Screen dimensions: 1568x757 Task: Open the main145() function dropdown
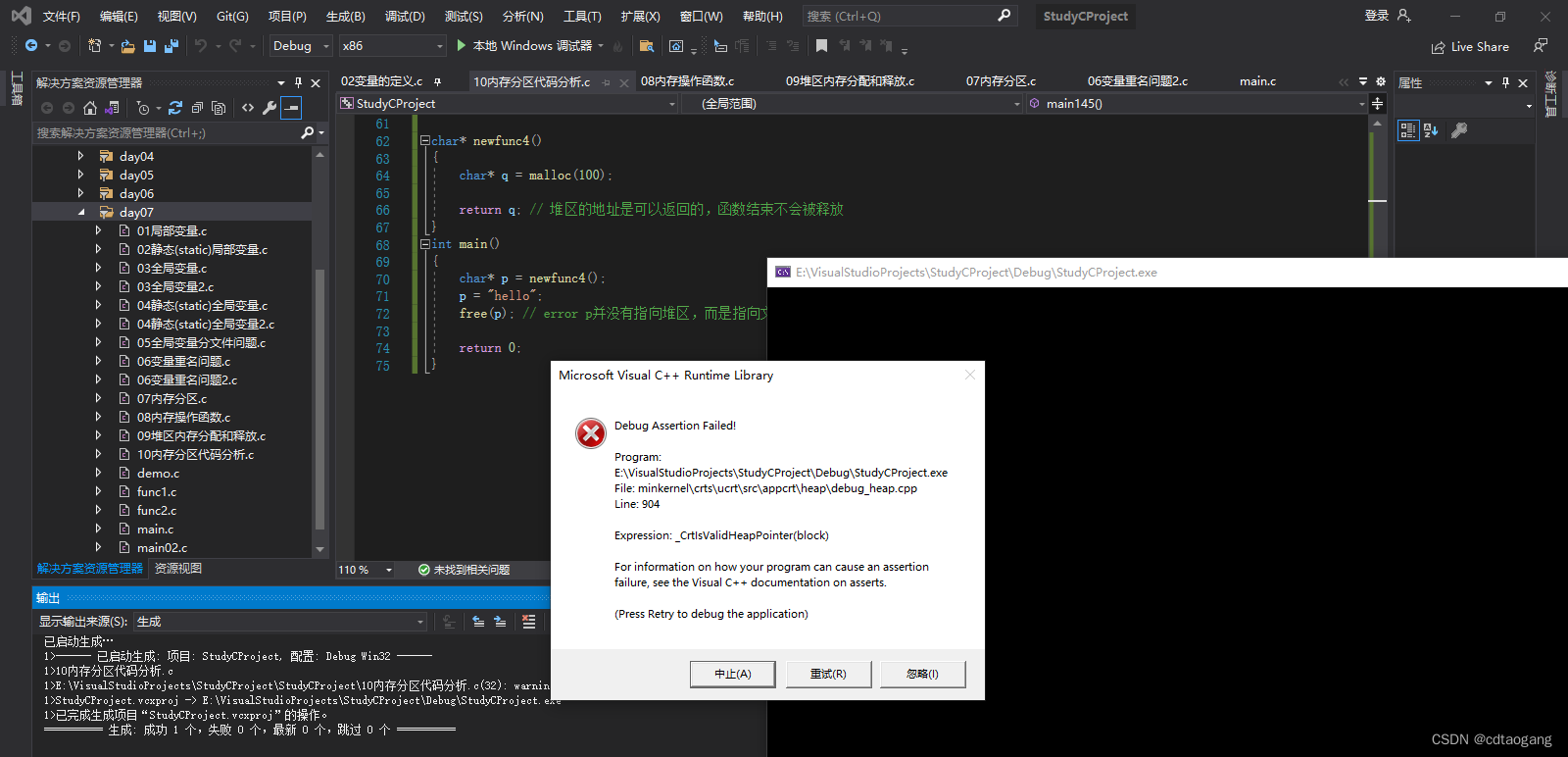[x=1197, y=103]
